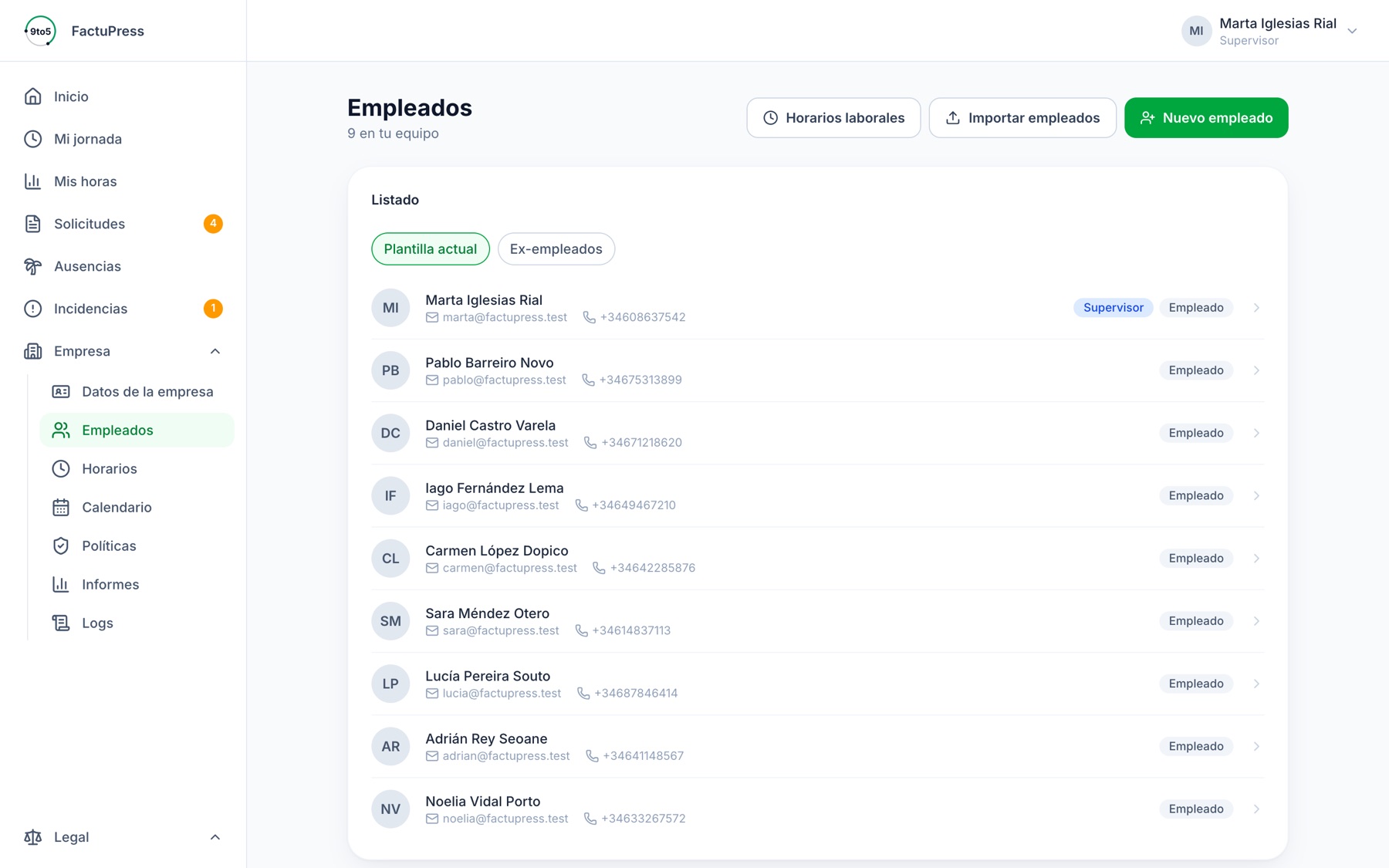Image resolution: width=1389 pixels, height=868 pixels.
Task: Click the Logs scroll icon
Action: (61, 623)
